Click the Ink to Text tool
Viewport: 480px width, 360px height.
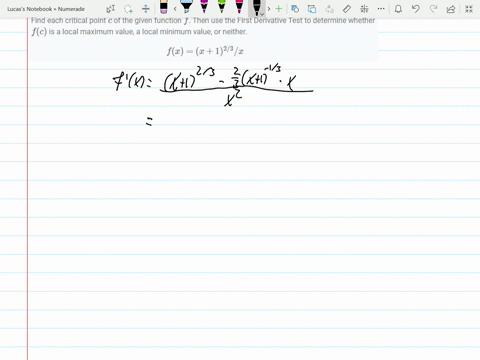(x=312, y=9)
